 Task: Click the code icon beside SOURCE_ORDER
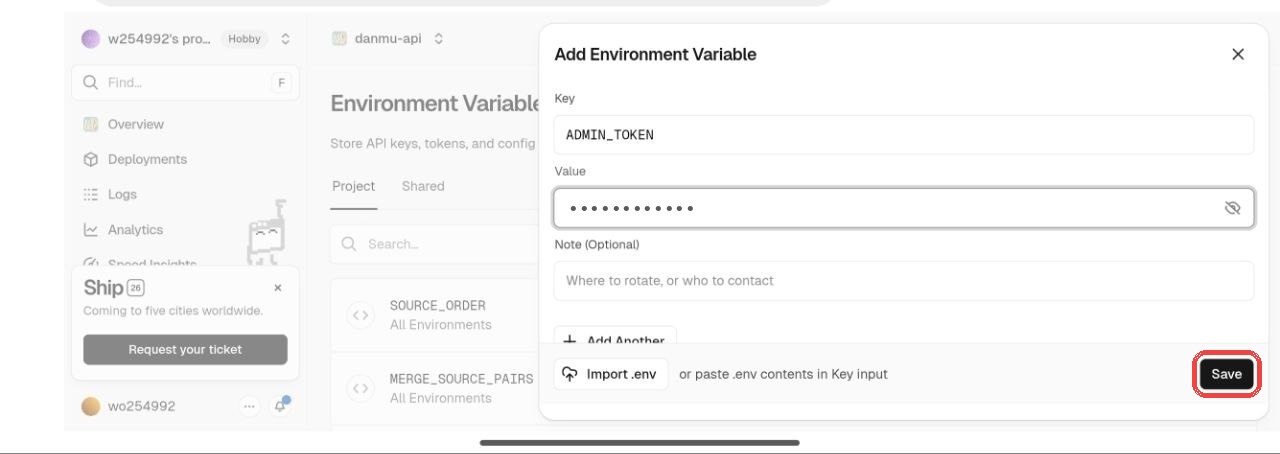(361, 315)
